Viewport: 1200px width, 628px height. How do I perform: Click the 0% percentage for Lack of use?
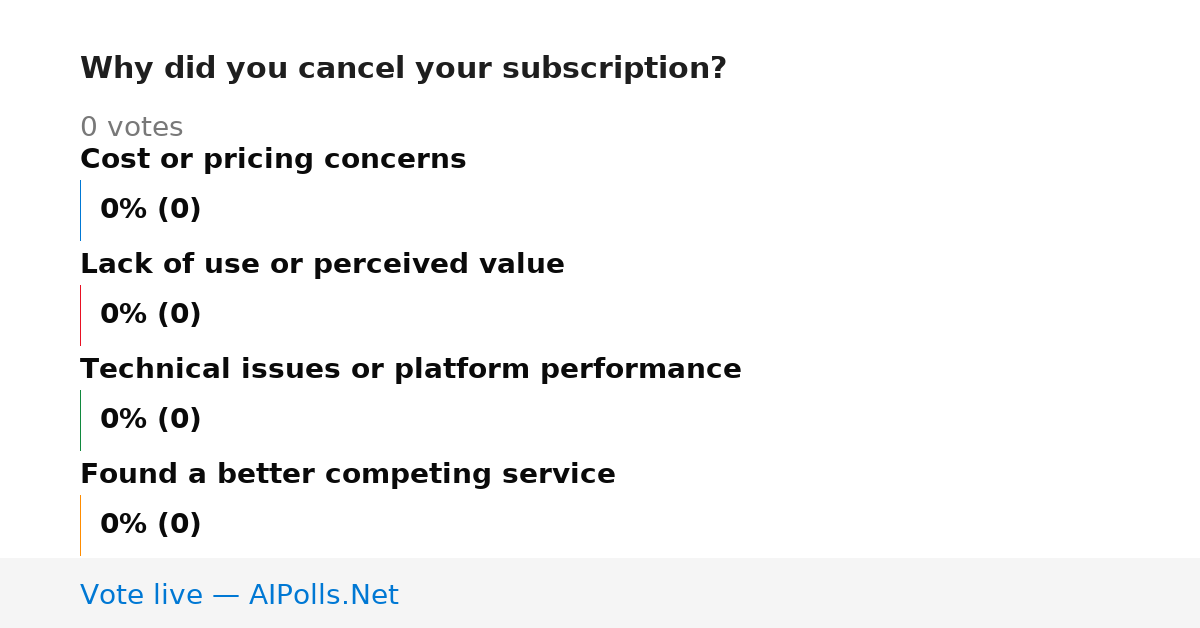coord(124,315)
